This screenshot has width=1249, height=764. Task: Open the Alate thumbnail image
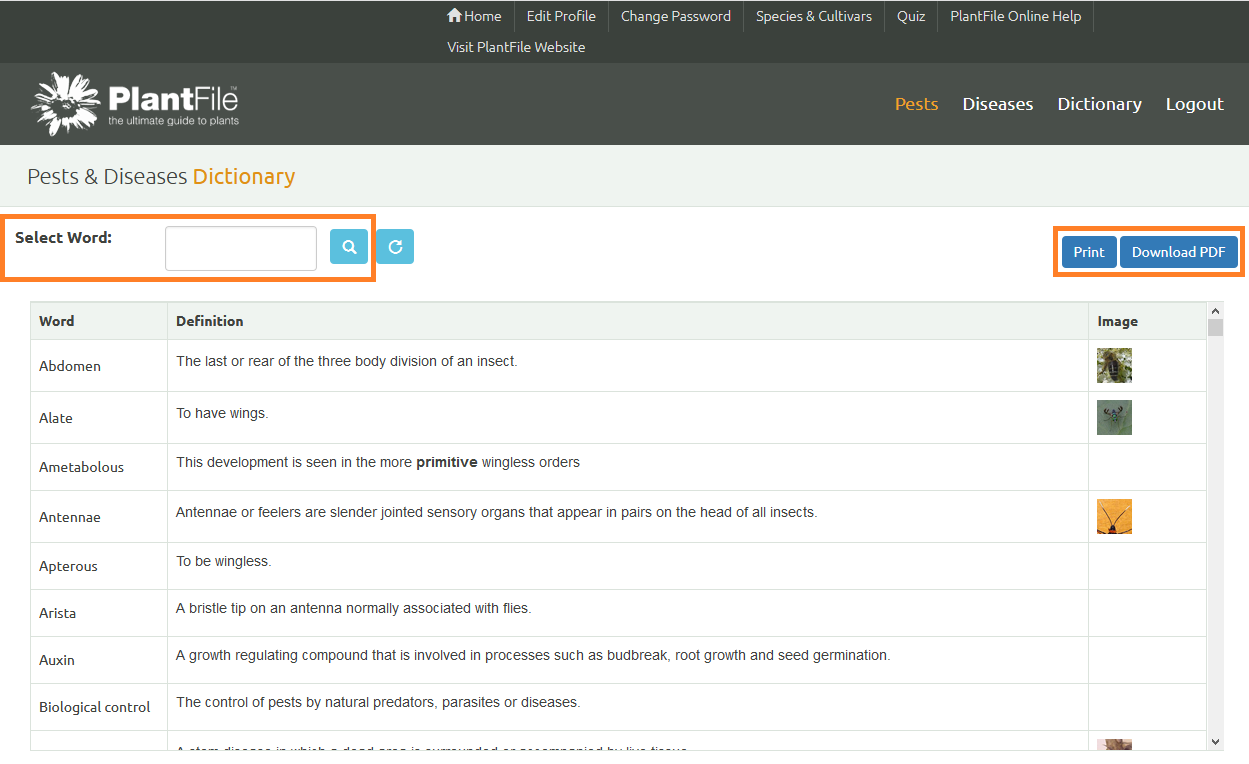click(1114, 417)
